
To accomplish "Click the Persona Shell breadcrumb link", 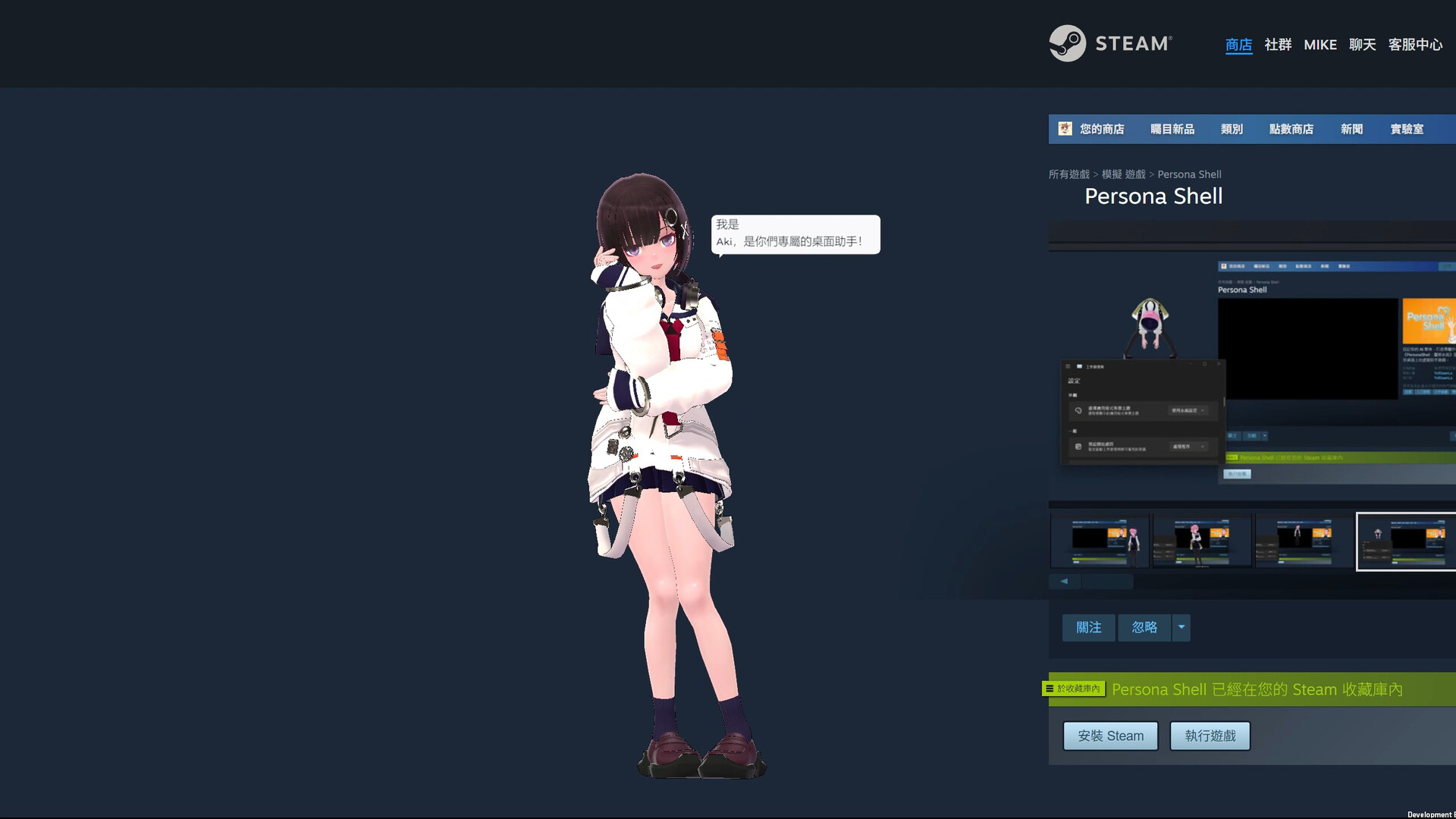I will 1189,174.
